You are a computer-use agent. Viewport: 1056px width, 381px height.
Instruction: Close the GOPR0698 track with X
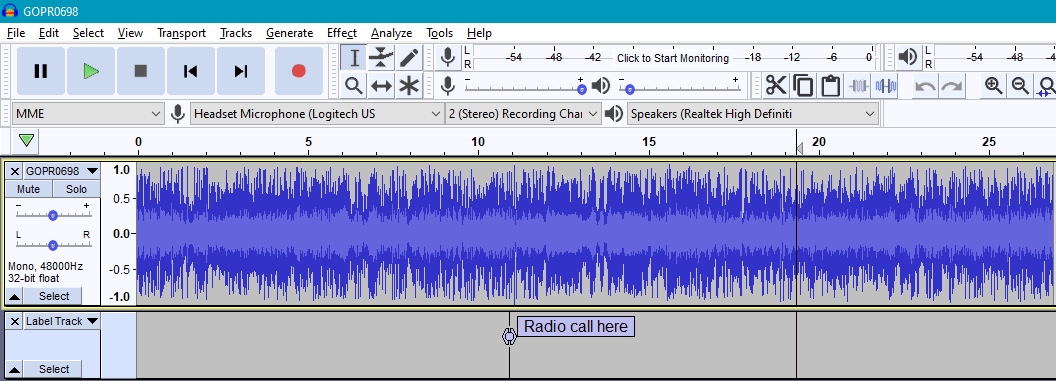coord(15,172)
